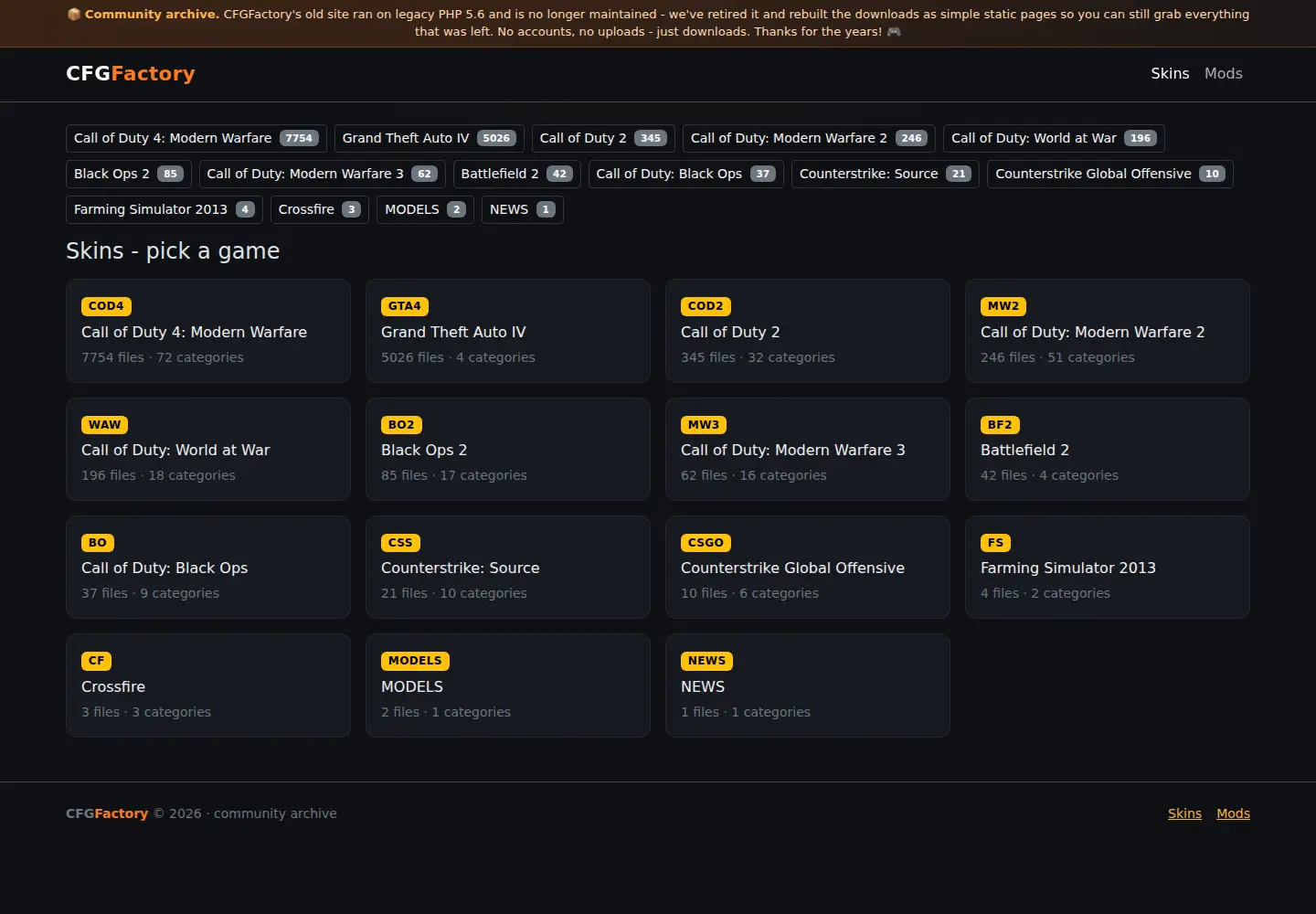The image size is (1316, 914).
Task: Choose the Black Ops 2 chip showing 85
Action: [129, 174]
